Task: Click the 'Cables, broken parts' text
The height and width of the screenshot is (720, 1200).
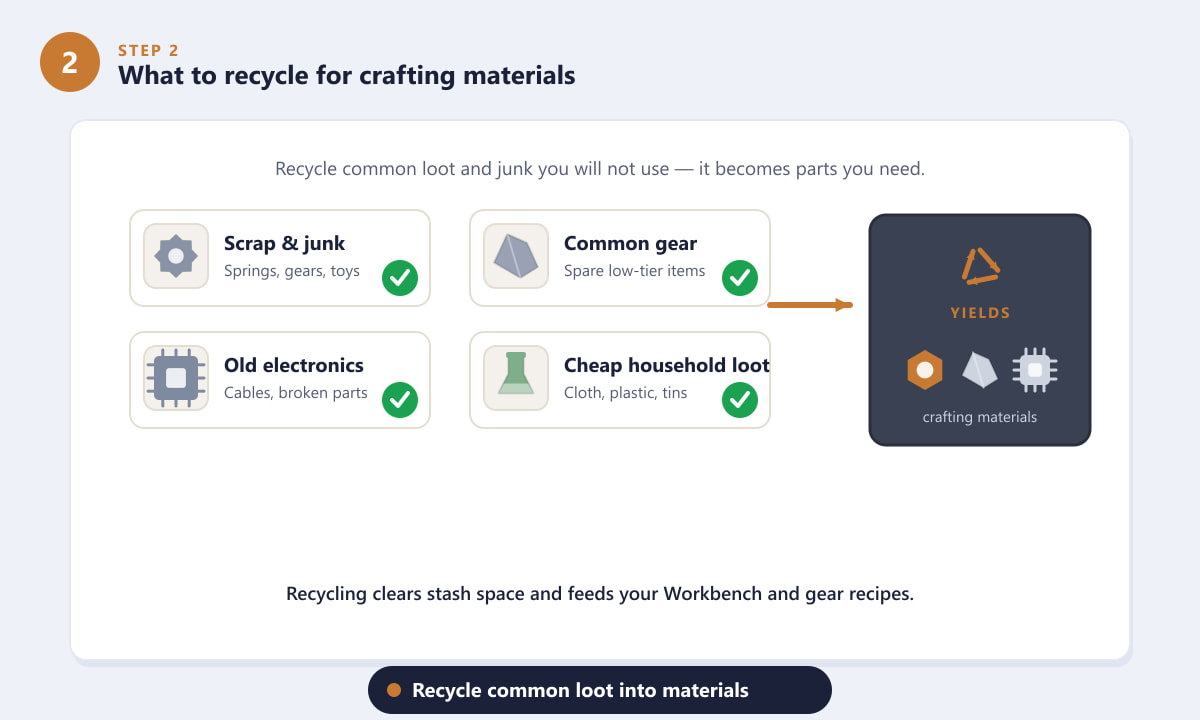Action: point(296,393)
